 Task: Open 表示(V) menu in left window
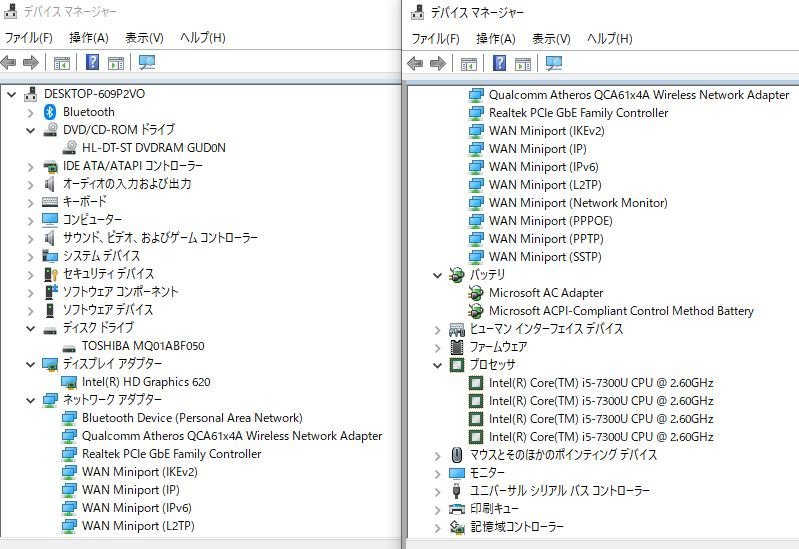tap(144, 38)
